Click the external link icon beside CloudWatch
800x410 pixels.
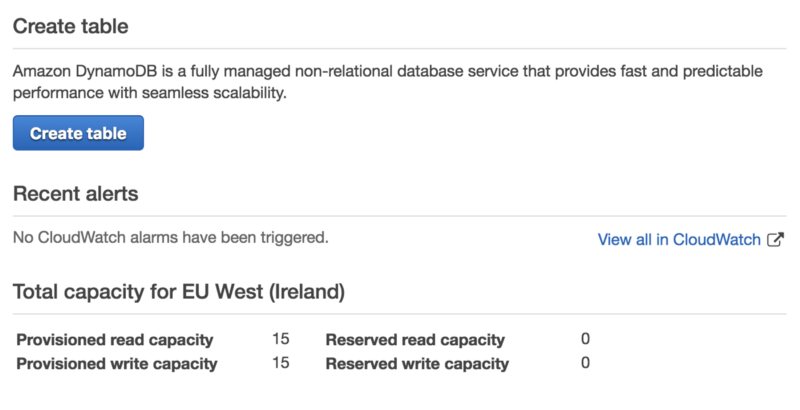pos(775,240)
